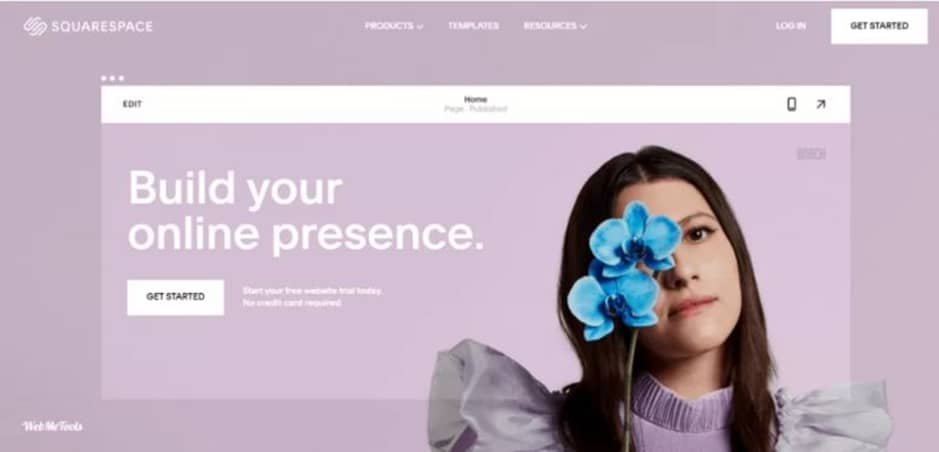Click top-right Get Started button
This screenshot has height=452, width=939.
pyautogui.click(x=879, y=26)
